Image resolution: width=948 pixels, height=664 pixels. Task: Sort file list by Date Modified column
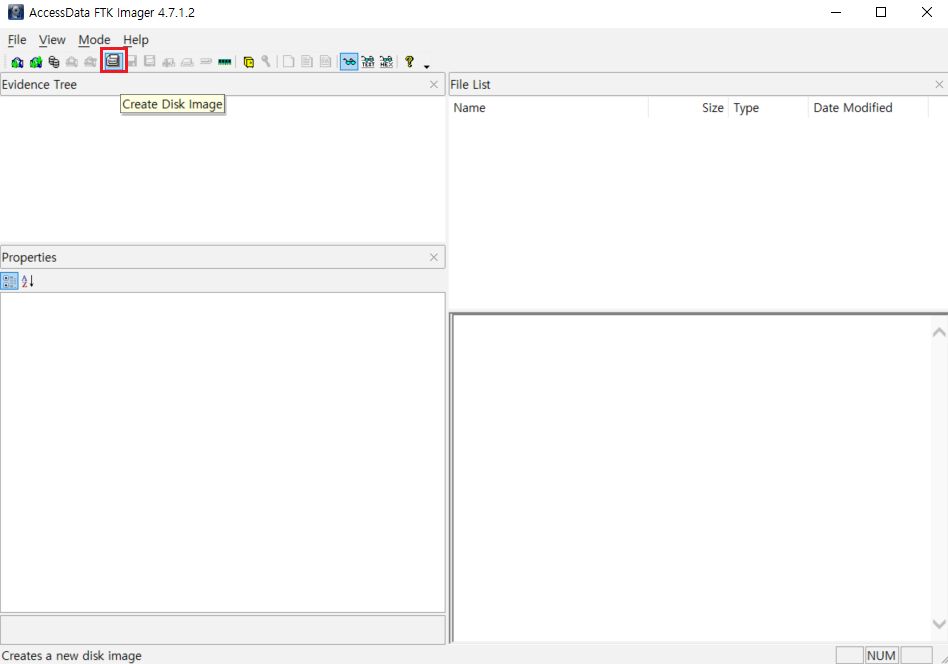pyautogui.click(x=868, y=108)
